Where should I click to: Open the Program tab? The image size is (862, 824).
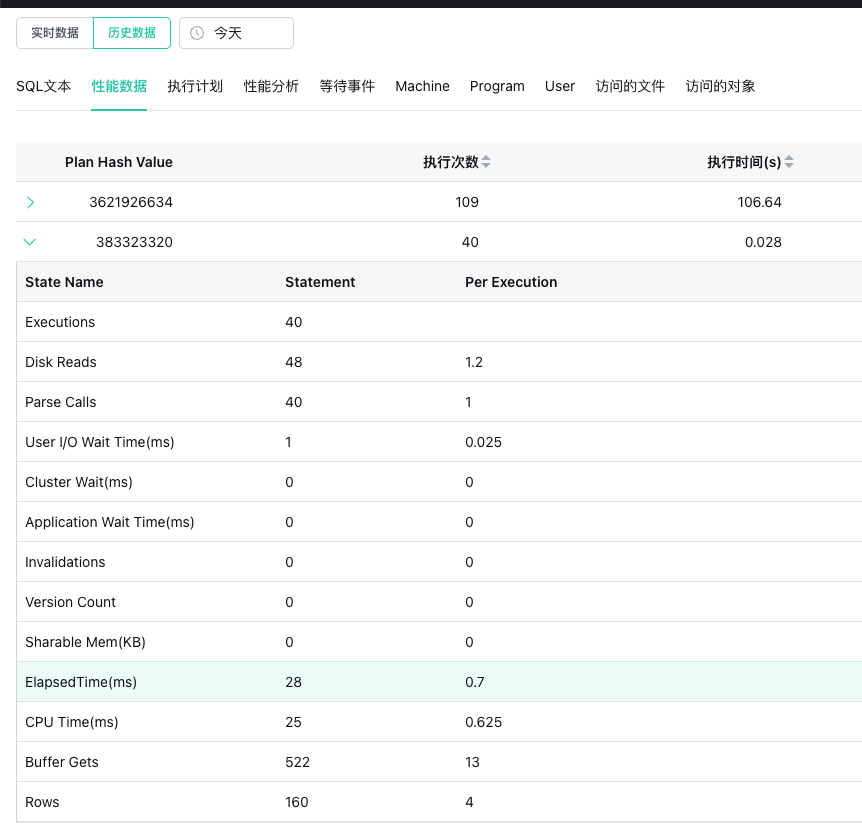point(497,86)
